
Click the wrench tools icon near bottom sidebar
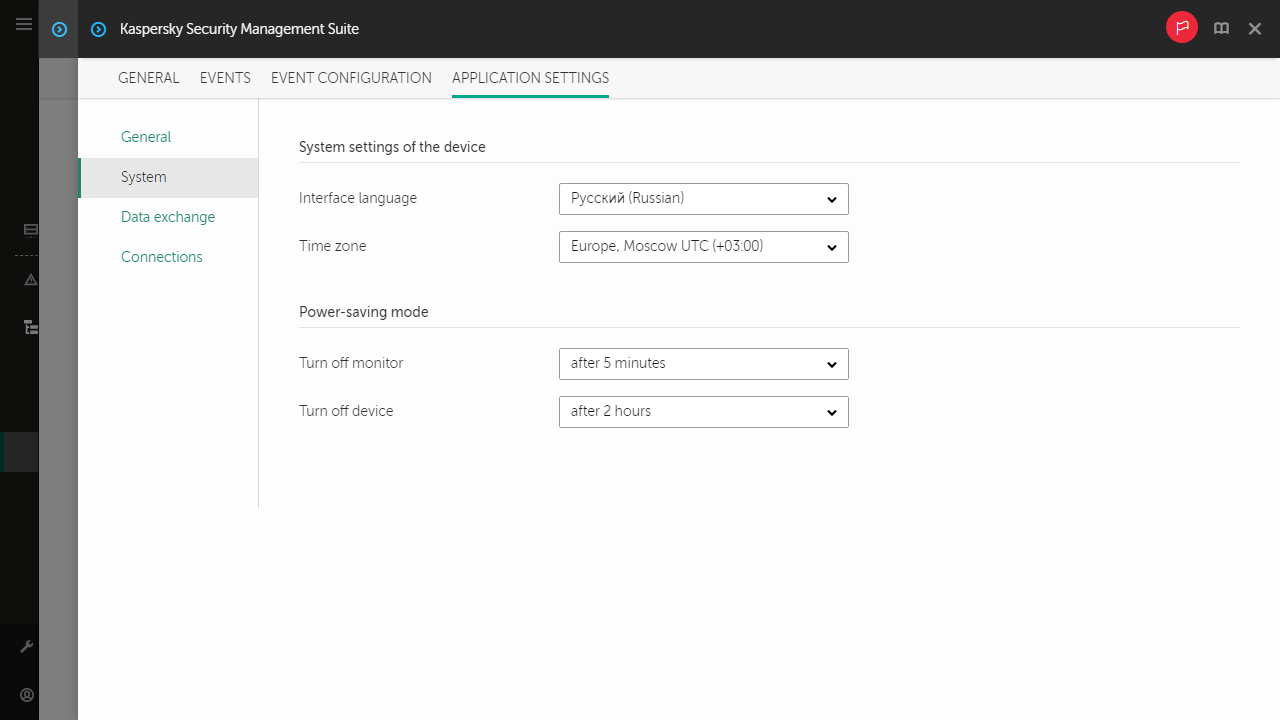pyautogui.click(x=27, y=646)
